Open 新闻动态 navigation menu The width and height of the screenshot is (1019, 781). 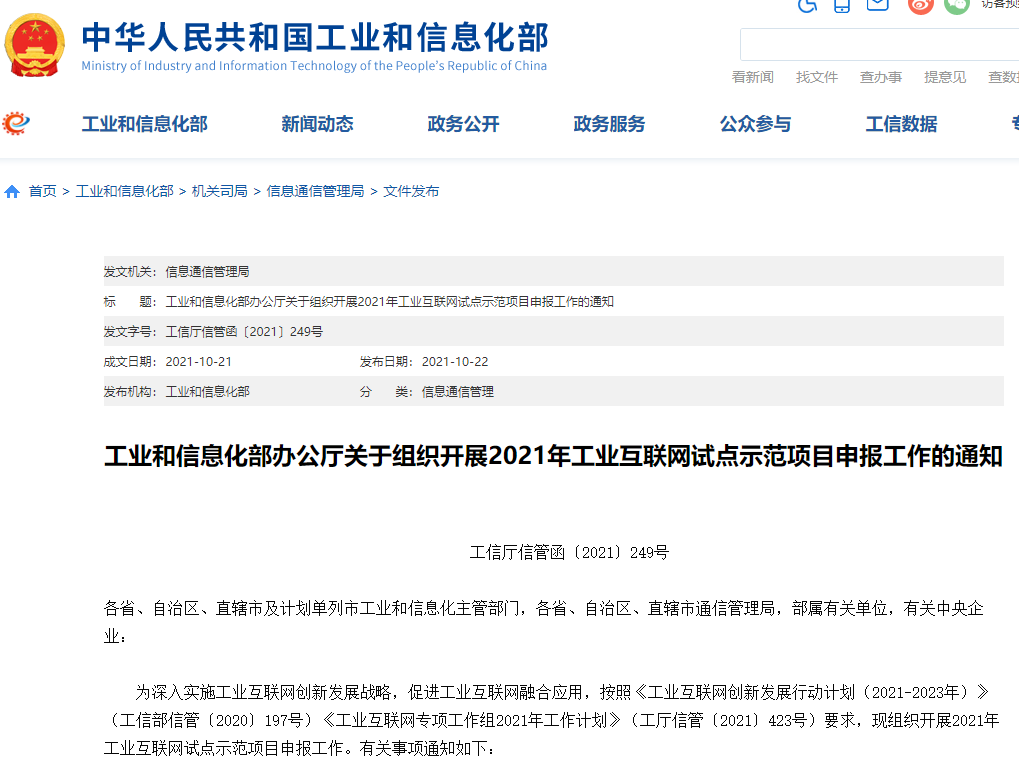point(317,124)
